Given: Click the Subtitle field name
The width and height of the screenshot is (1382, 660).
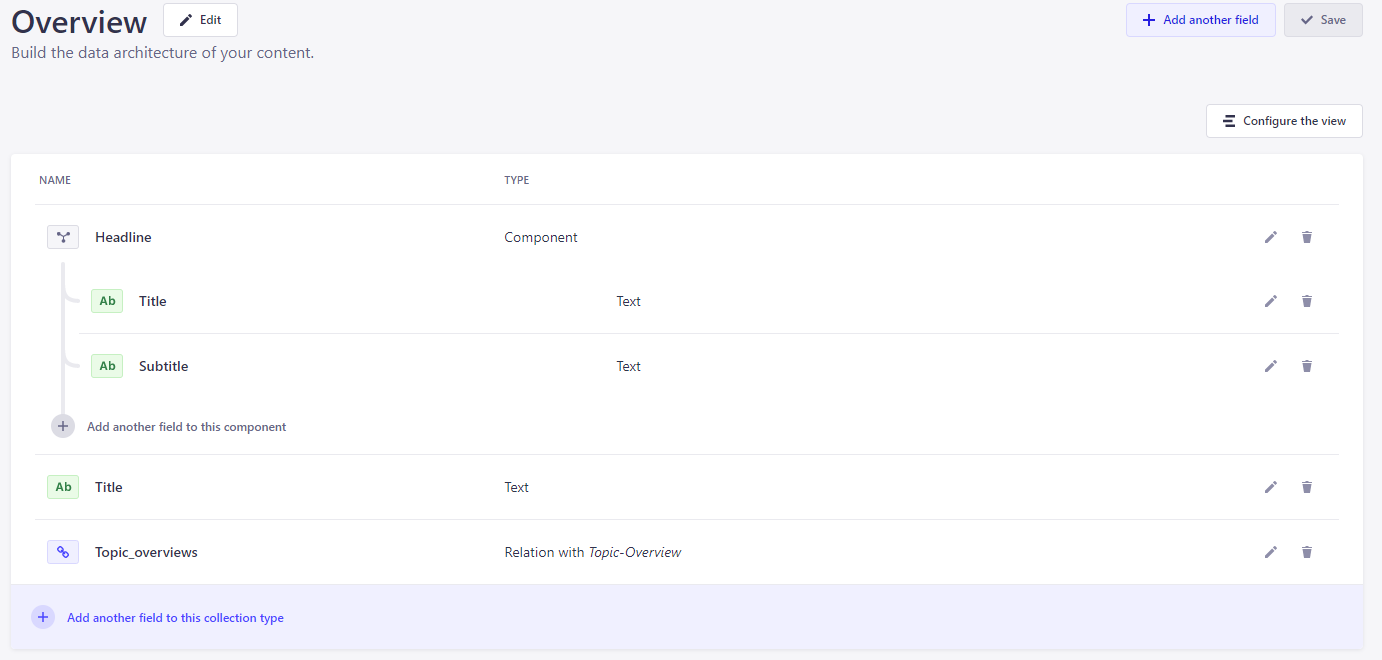Looking at the screenshot, I should 163,366.
